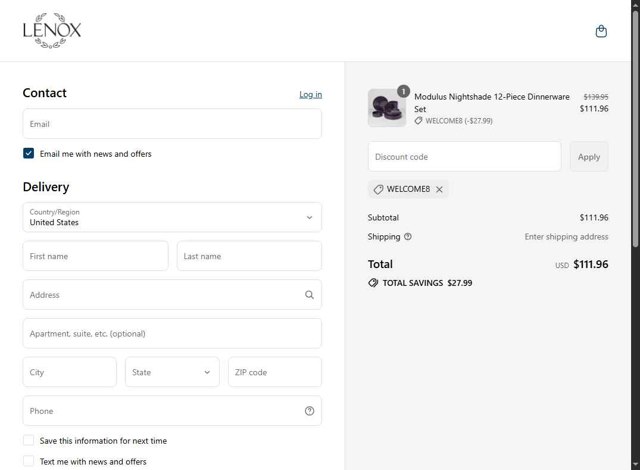Click the page vertical scrollbar
640x470 pixels.
tap(636, 129)
